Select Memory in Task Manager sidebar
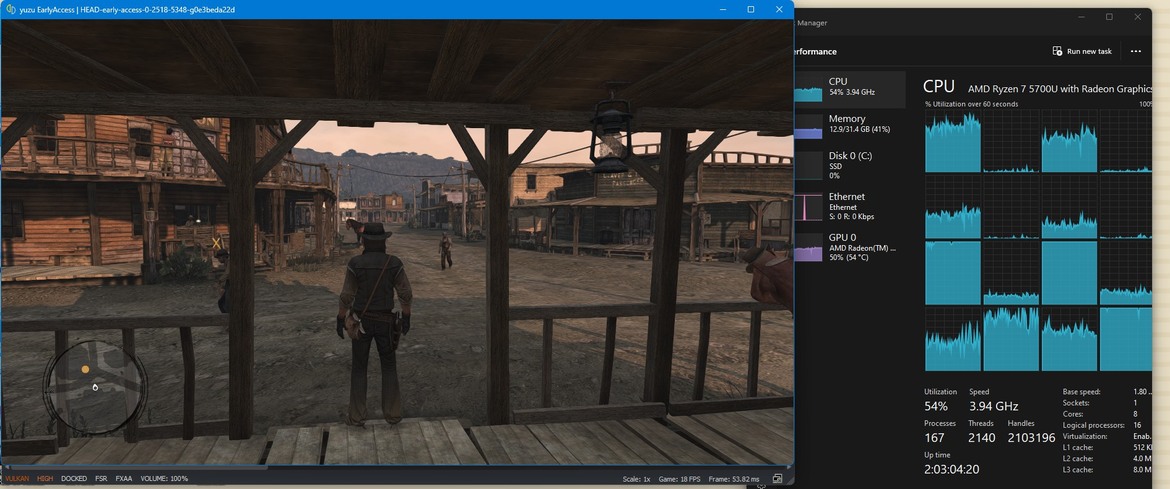 (x=850, y=124)
